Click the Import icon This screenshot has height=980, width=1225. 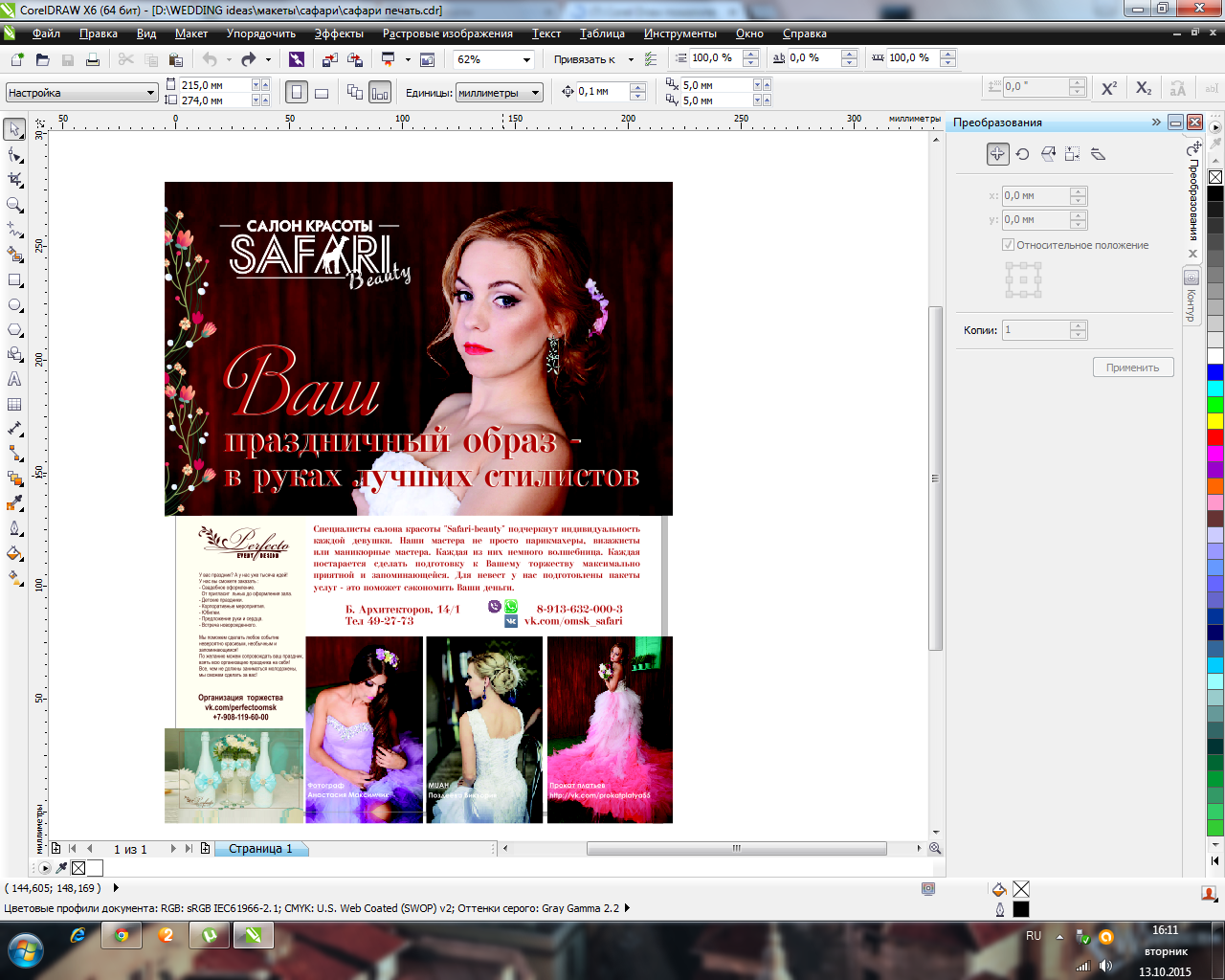click(330, 59)
